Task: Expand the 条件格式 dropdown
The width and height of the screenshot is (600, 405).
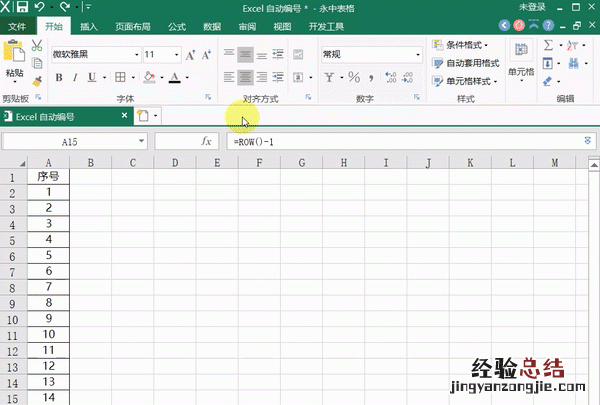Action: click(460, 45)
